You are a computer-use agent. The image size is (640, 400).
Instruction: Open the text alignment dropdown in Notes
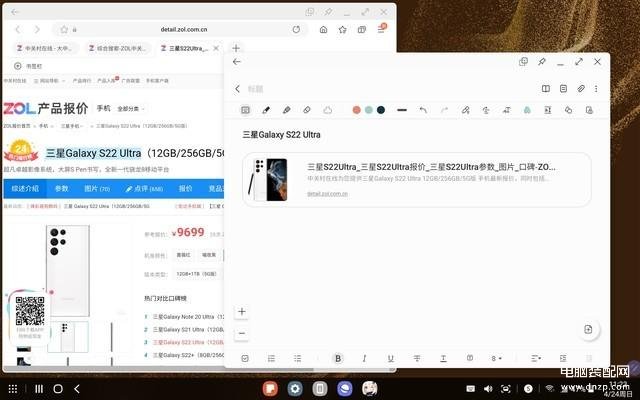pyautogui.click(x=536, y=358)
